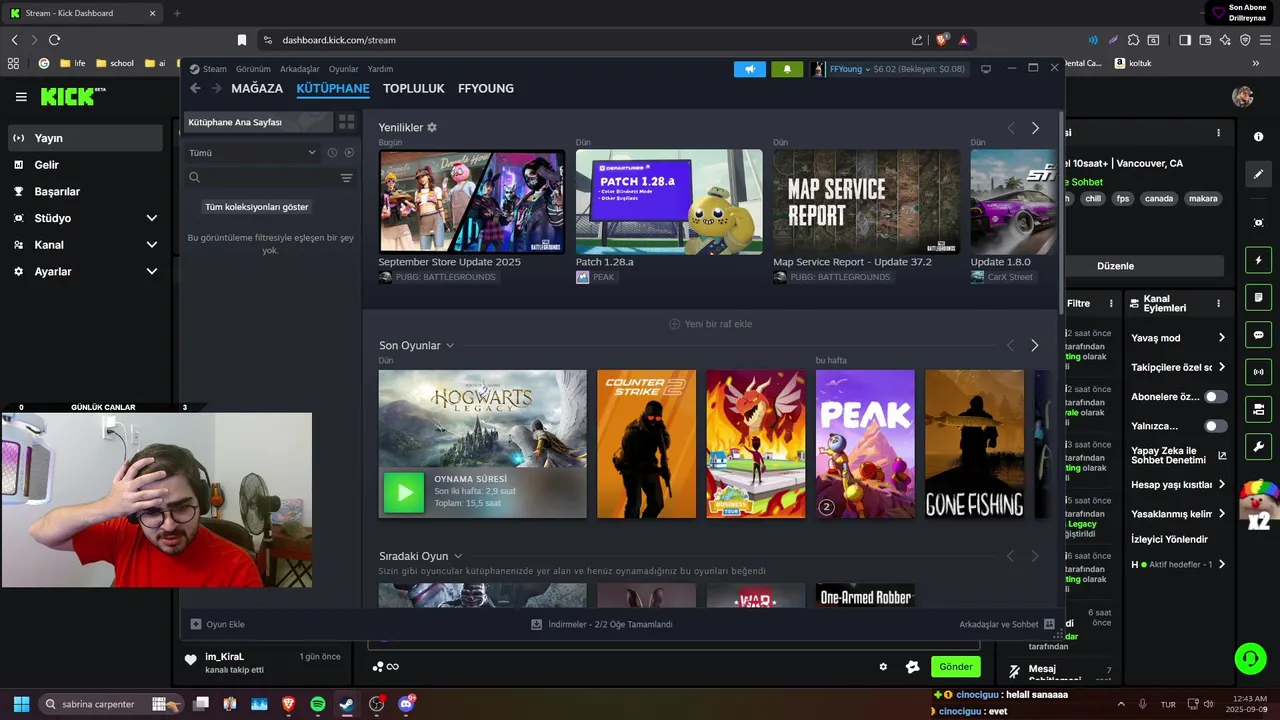Image resolution: width=1280 pixels, height=720 pixels.
Task: Open Windows Start menu
Action: (x=21, y=704)
